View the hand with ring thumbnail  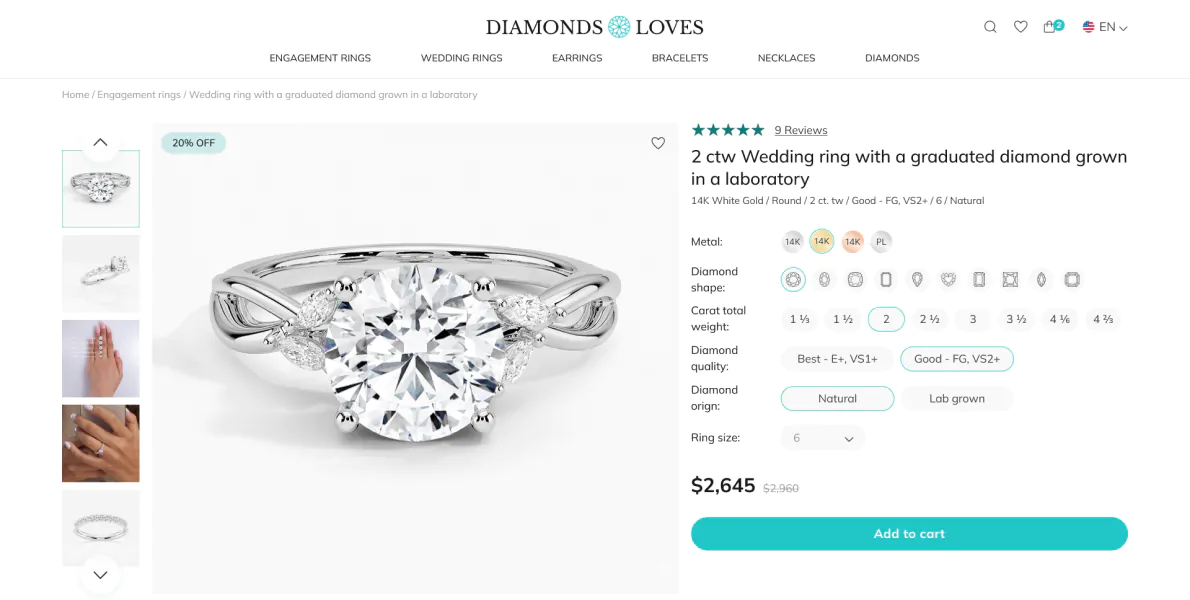(101, 443)
